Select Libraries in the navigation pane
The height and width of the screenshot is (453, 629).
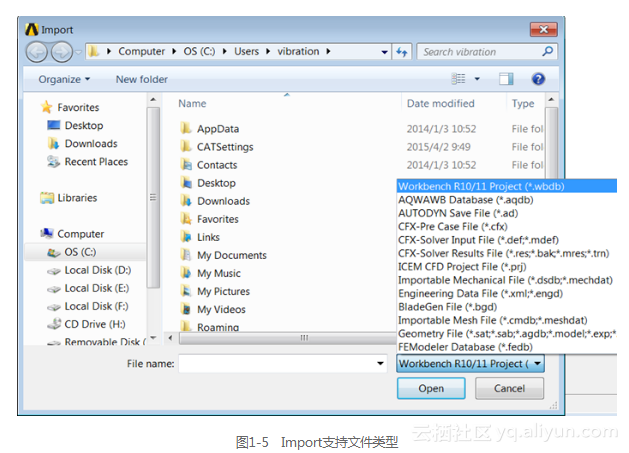tap(77, 198)
